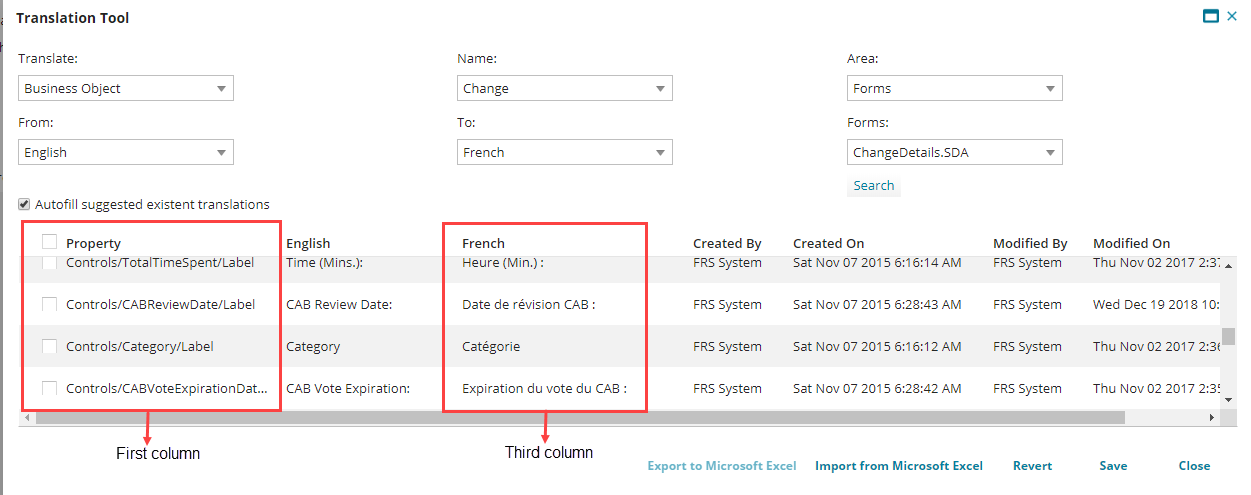The height and width of the screenshot is (495, 1251).
Task: Open the Translate Business Object dropdown
Action: tap(126, 88)
